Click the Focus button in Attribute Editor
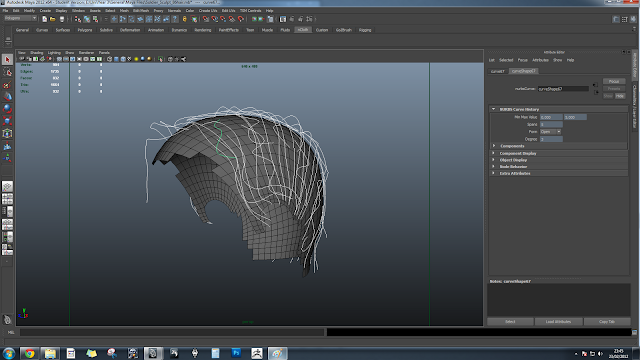This screenshot has width=640, height=360. [x=614, y=81]
